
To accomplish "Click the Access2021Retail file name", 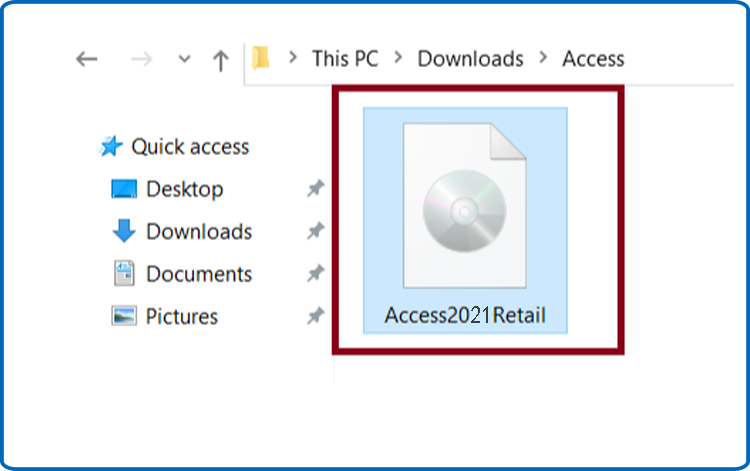I will [x=465, y=316].
